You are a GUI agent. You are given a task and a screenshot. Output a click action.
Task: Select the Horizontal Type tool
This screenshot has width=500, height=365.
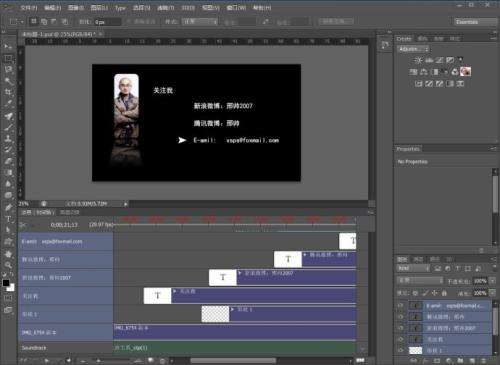click(x=8, y=219)
